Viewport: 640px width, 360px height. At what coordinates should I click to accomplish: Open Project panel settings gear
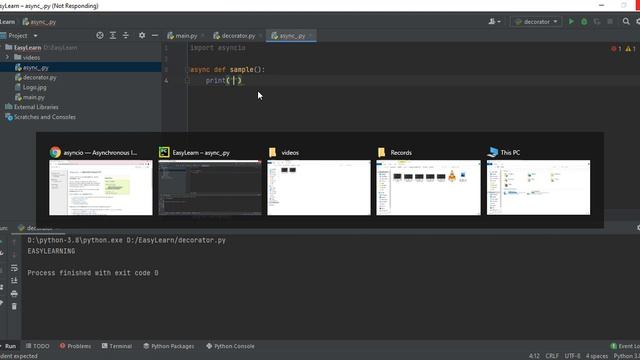tap(142, 36)
